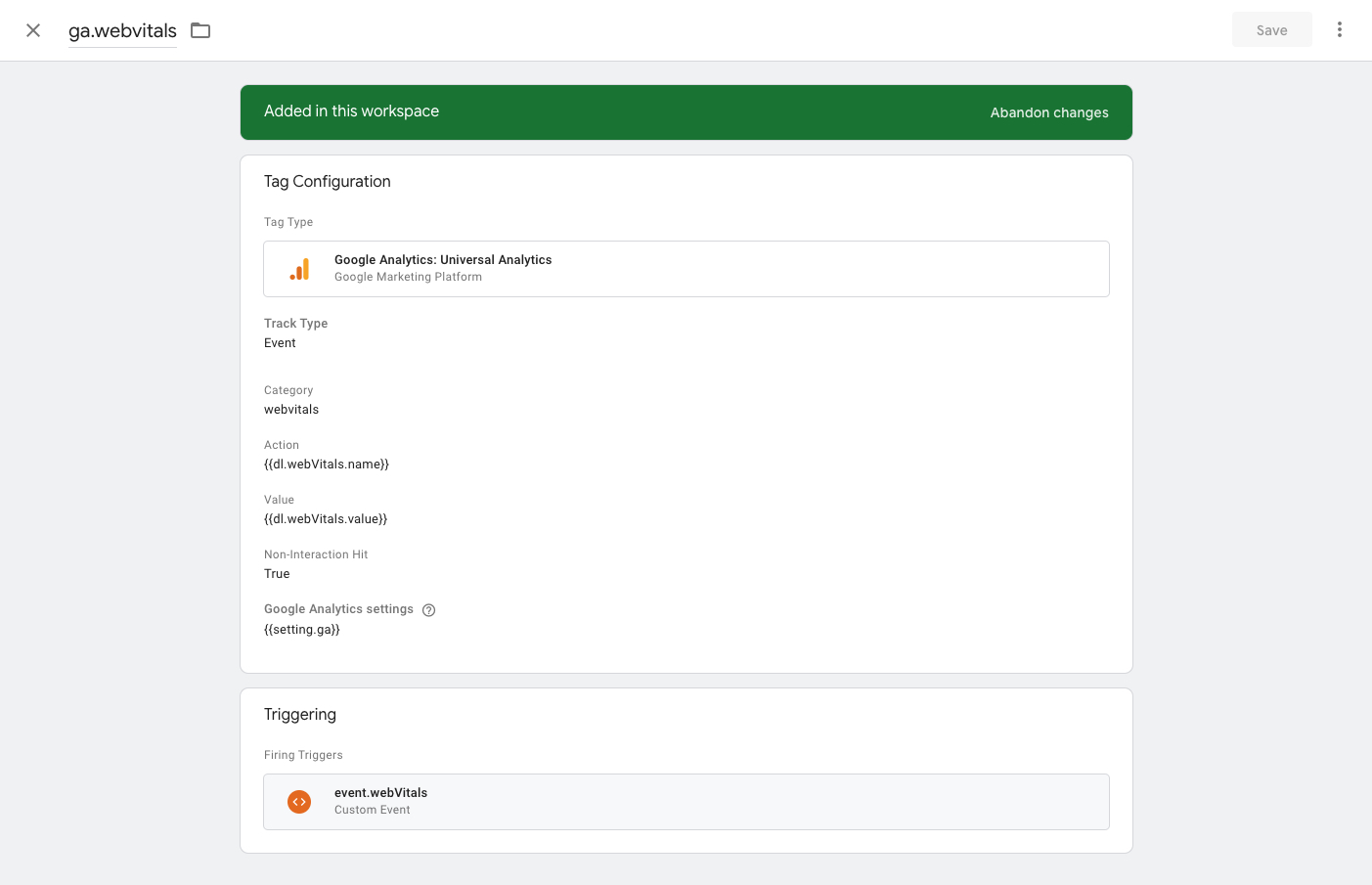This screenshot has width=1372, height=885.
Task: Click the ga.webvitals tag name field
Action: 122,31
